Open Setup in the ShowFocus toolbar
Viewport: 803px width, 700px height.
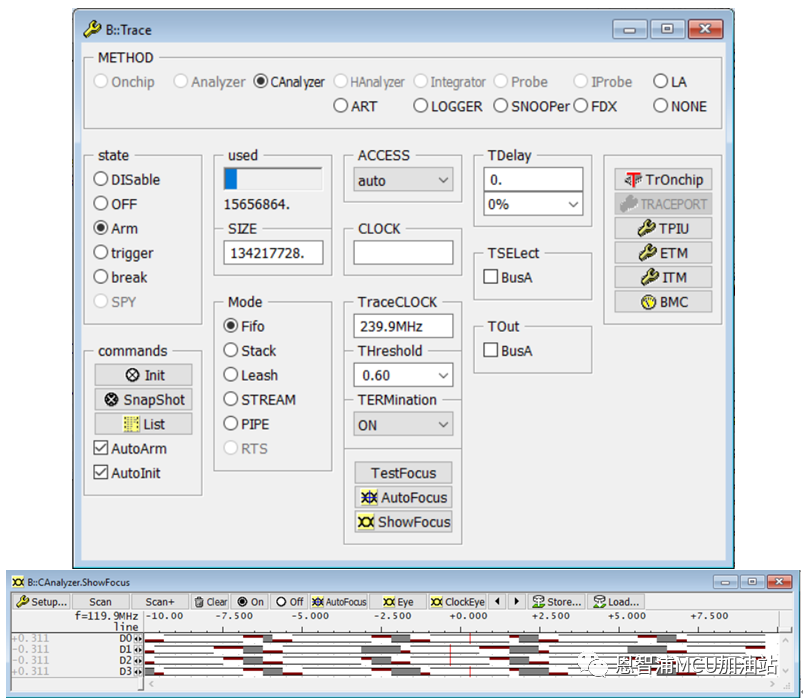click(41, 602)
